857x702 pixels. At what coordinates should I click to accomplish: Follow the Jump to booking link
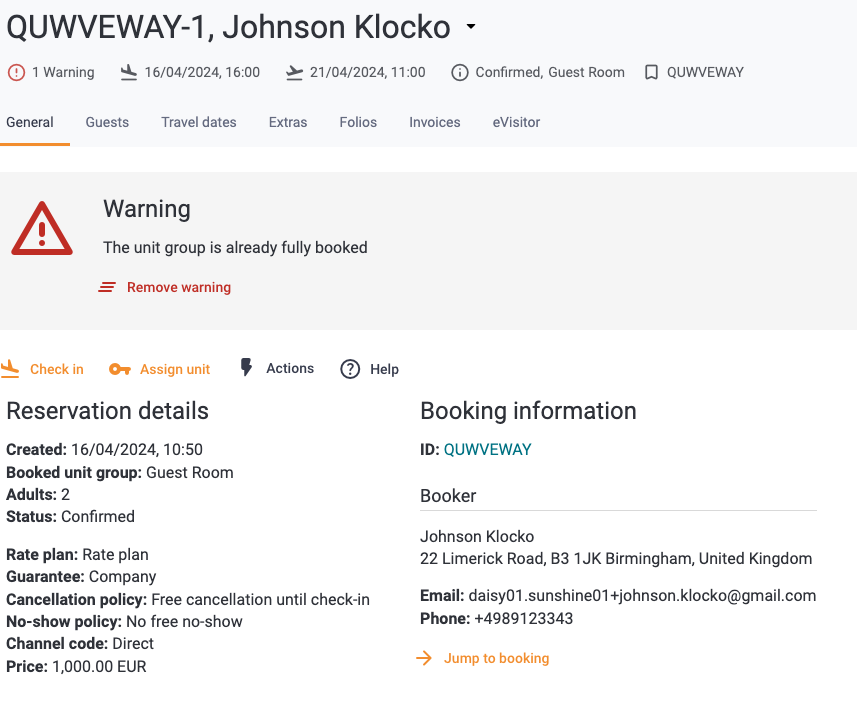click(x=483, y=658)
